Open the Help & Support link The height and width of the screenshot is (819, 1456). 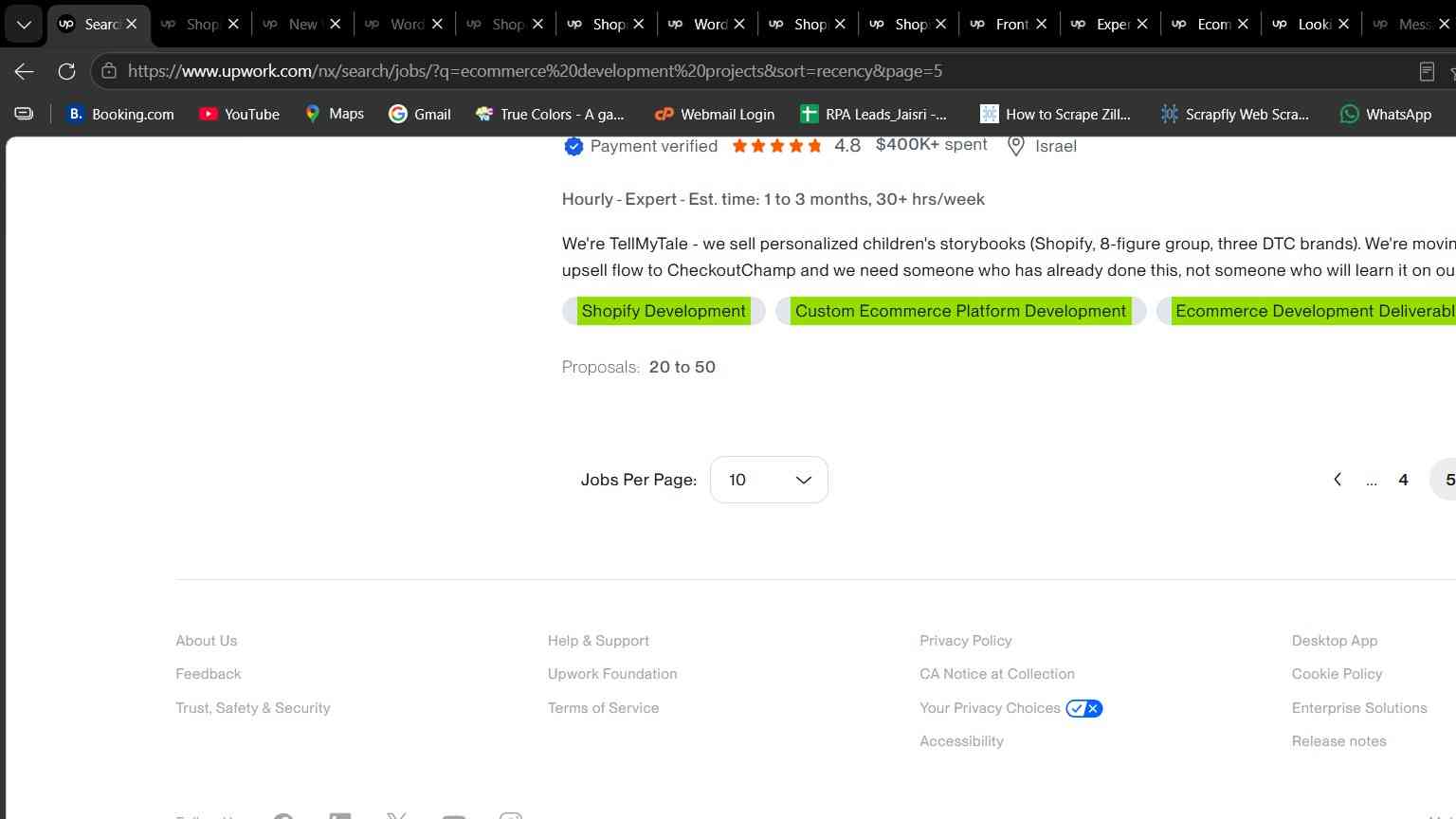coord(598,641)
